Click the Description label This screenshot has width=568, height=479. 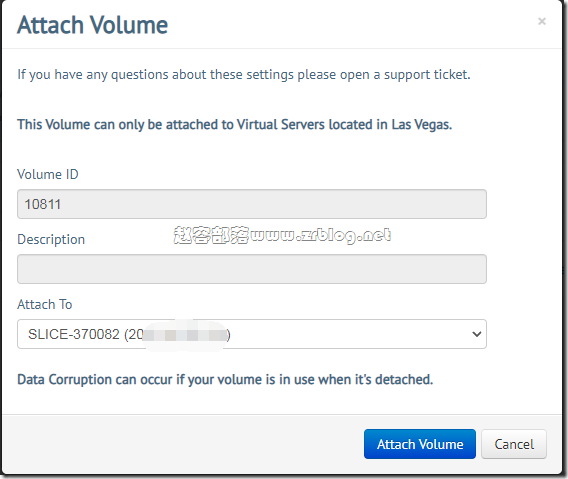51,240
